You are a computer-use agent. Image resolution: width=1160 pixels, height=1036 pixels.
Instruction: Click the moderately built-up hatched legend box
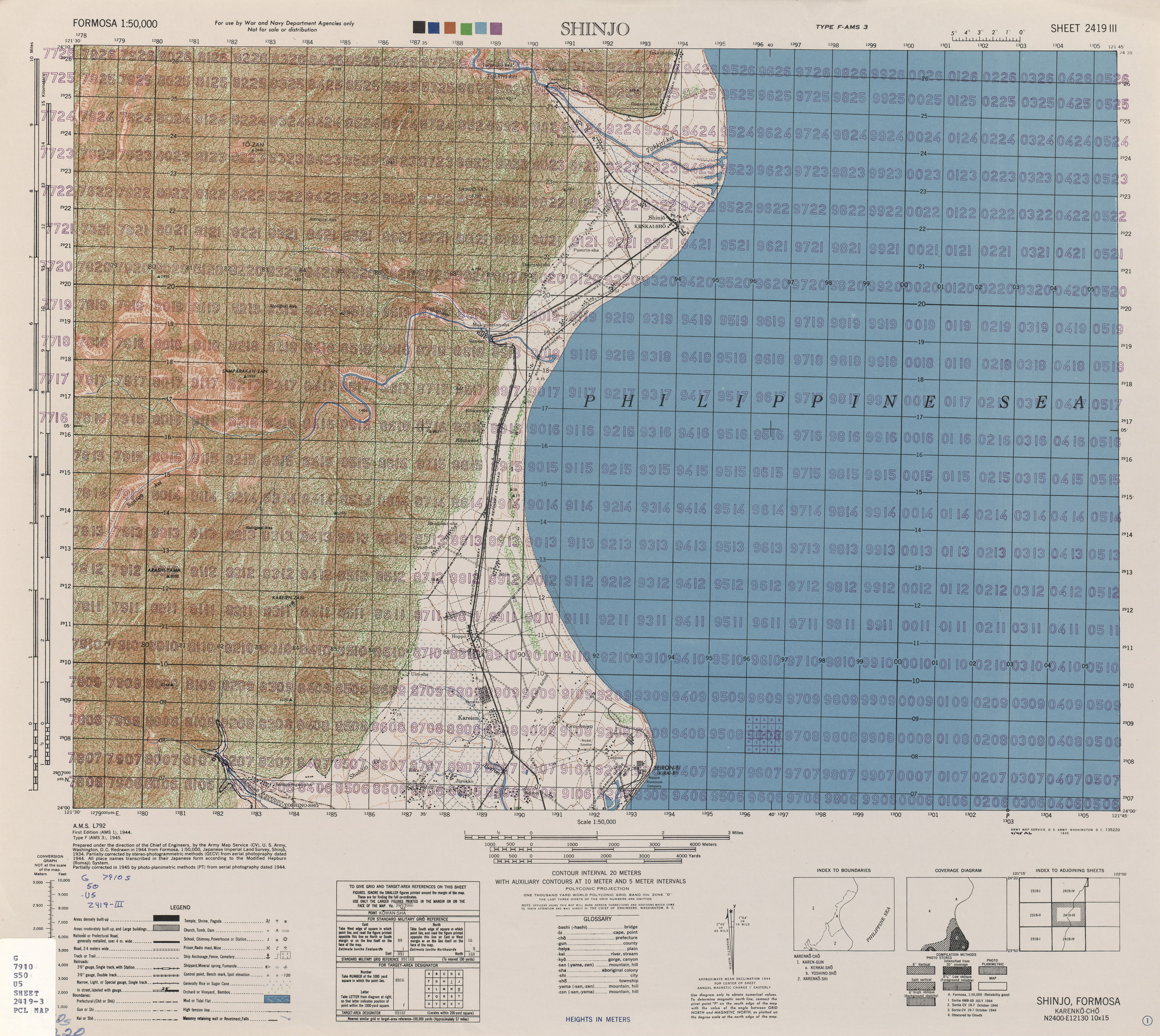coord(166,928)
